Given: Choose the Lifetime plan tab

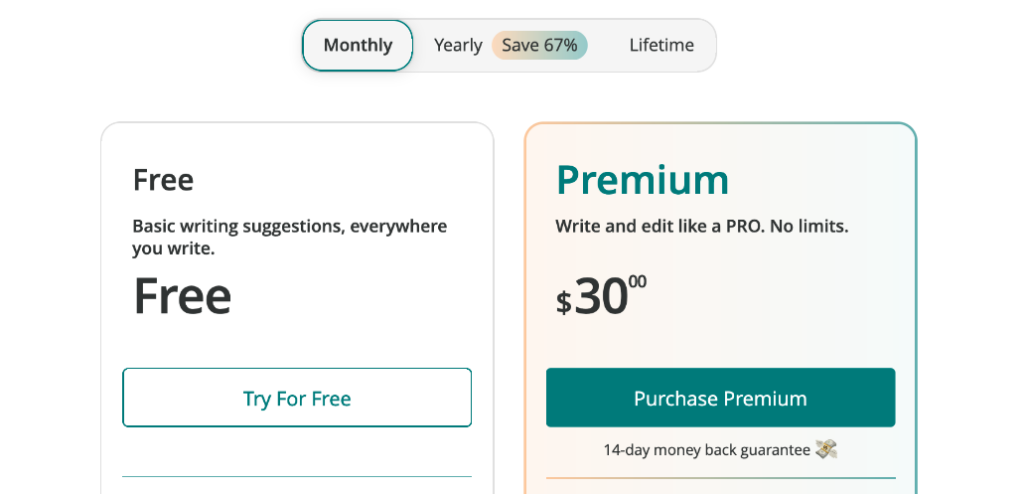Looking at the screenshot, I should coord(661,46).
